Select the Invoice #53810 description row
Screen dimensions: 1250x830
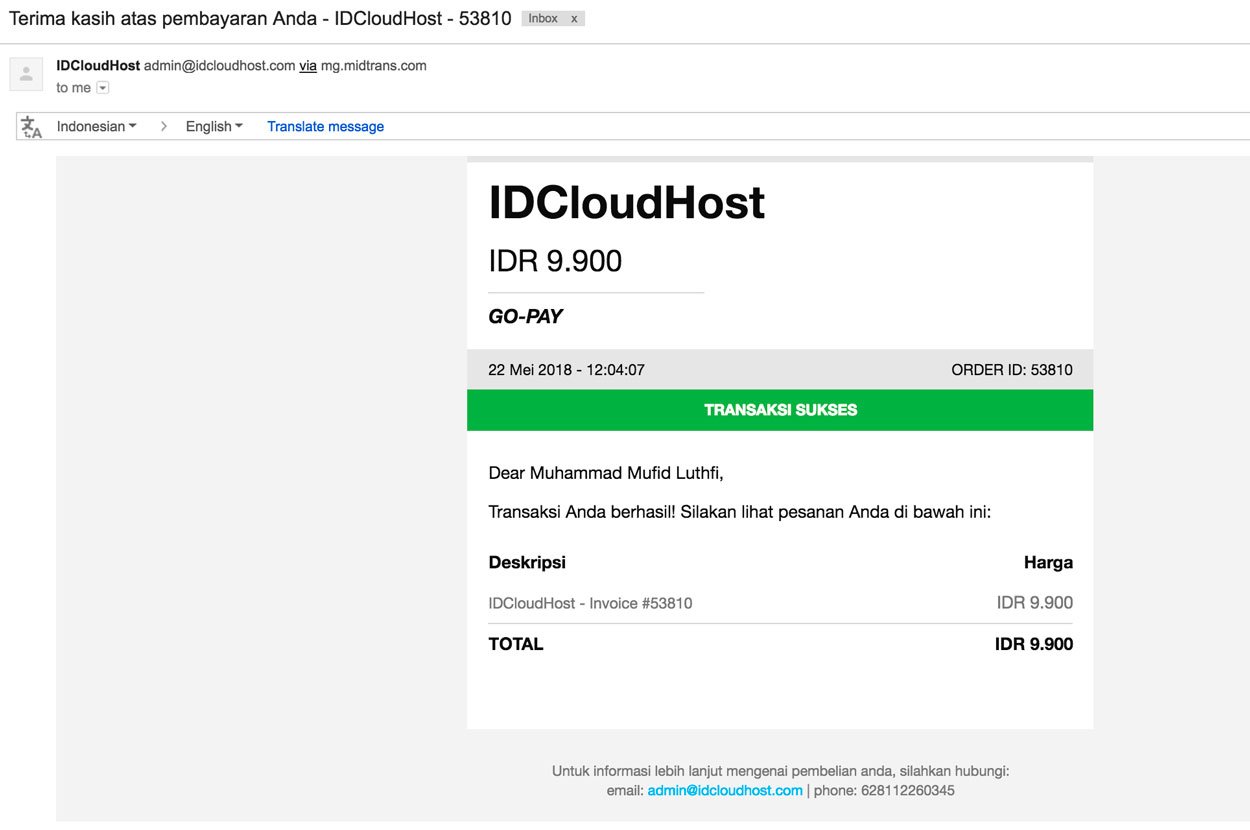click(x=591, y=602)
